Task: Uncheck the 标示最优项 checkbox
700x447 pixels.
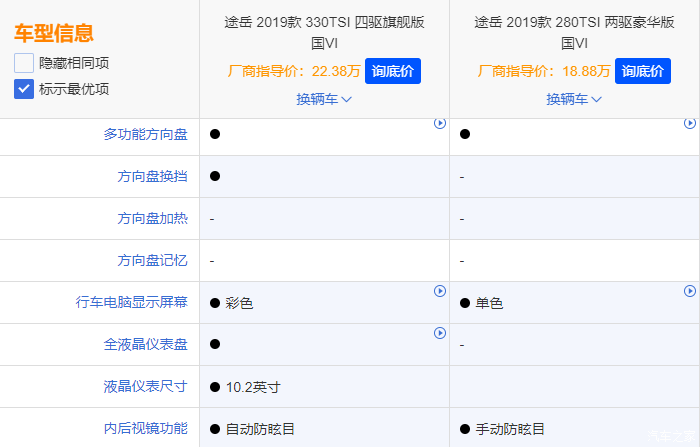Action: tap(24, 89)
